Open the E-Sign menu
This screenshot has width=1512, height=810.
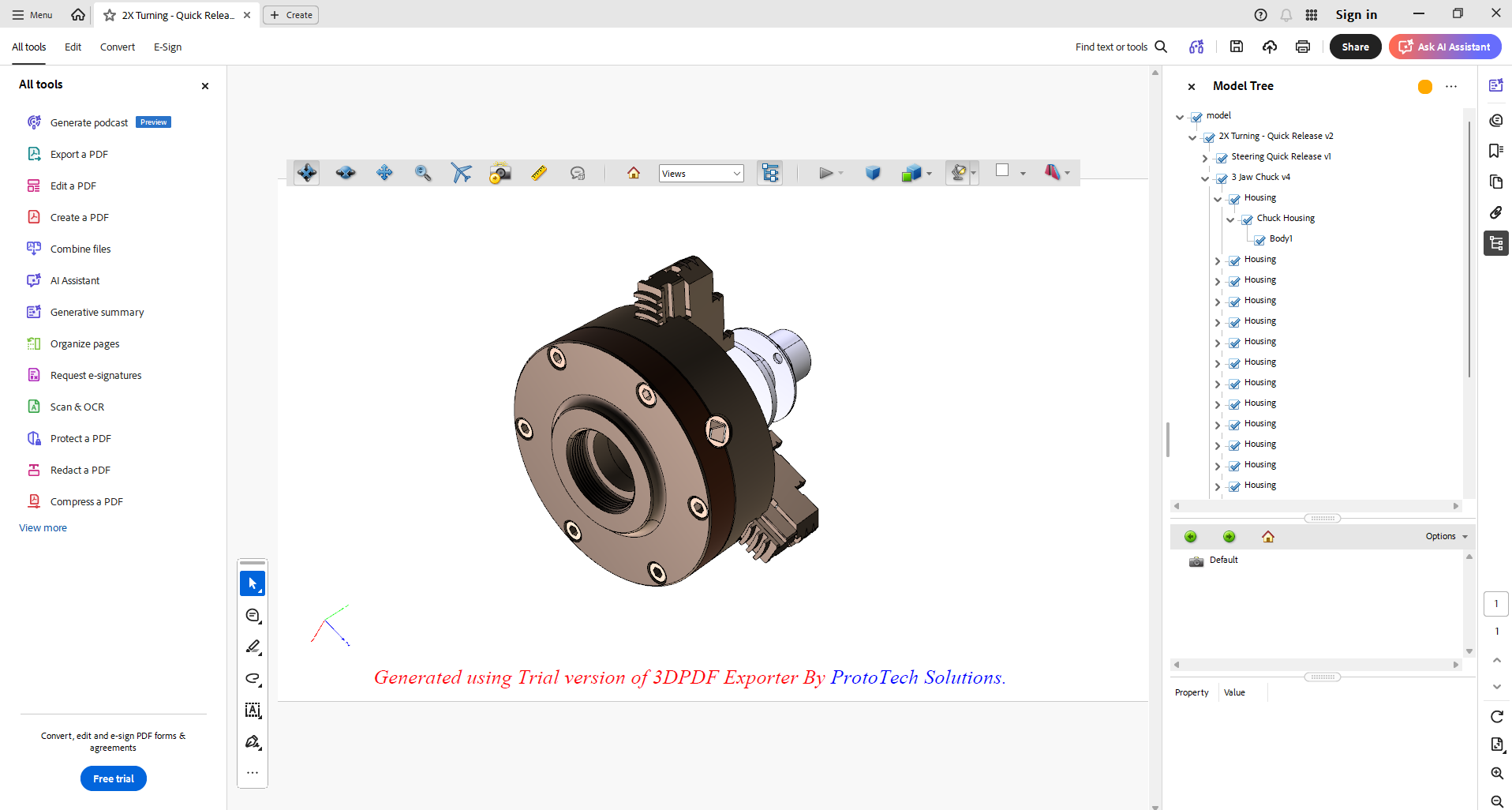pyautogui.click(x=167, y=47)
